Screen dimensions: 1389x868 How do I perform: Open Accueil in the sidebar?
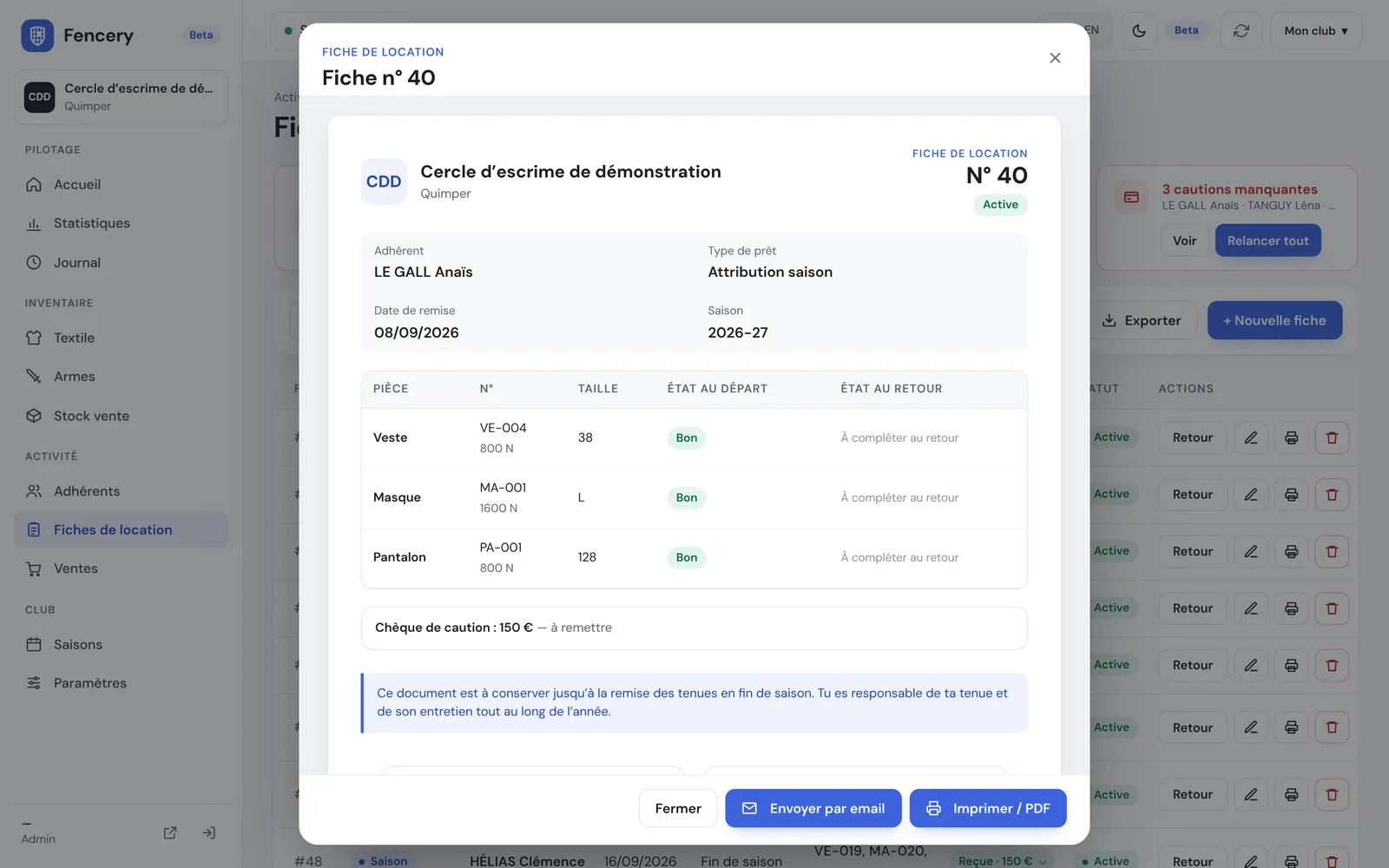click(x=121, y=185)
